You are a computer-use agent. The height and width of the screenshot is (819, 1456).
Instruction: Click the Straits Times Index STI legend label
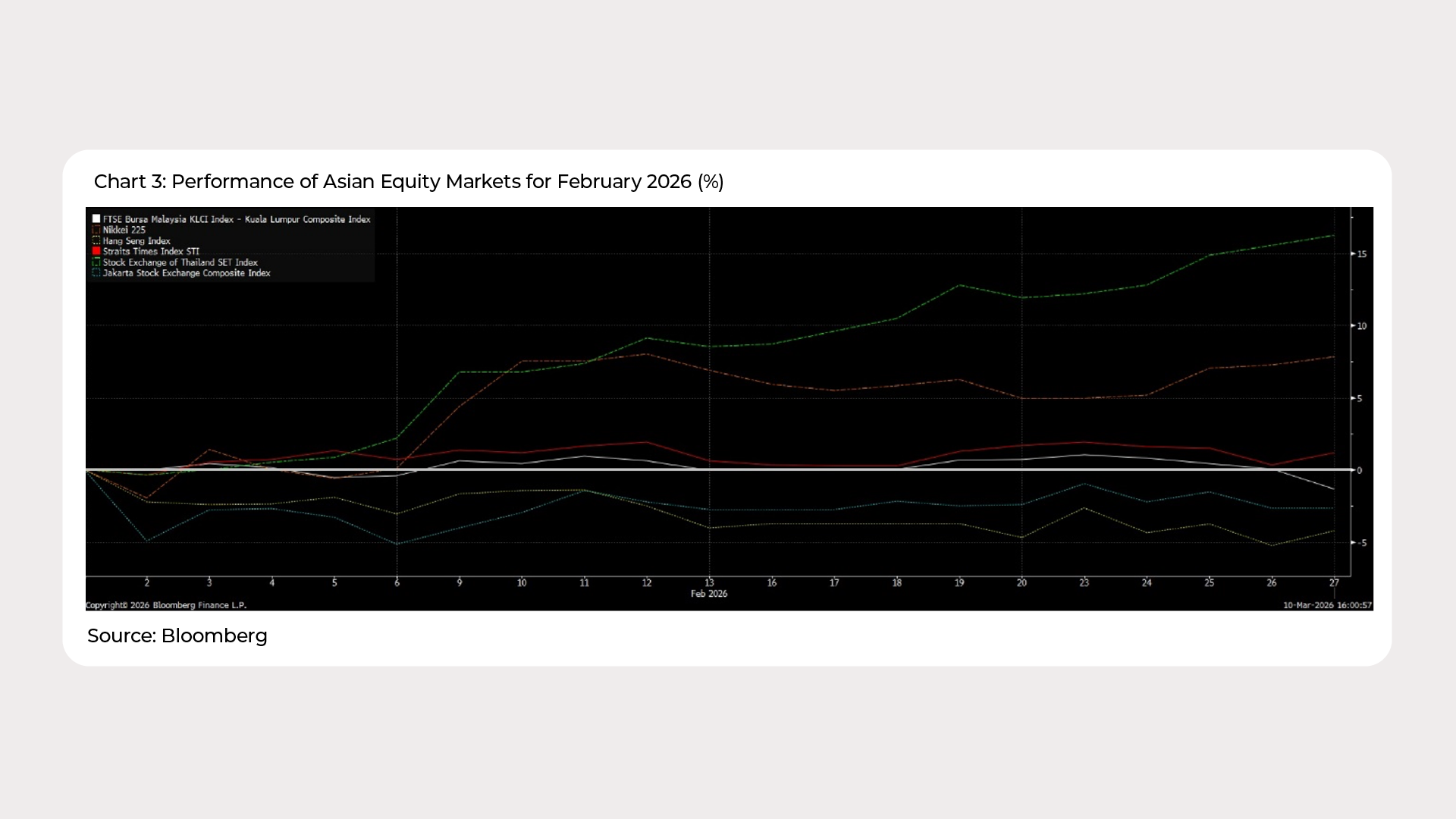pos(151,251)
